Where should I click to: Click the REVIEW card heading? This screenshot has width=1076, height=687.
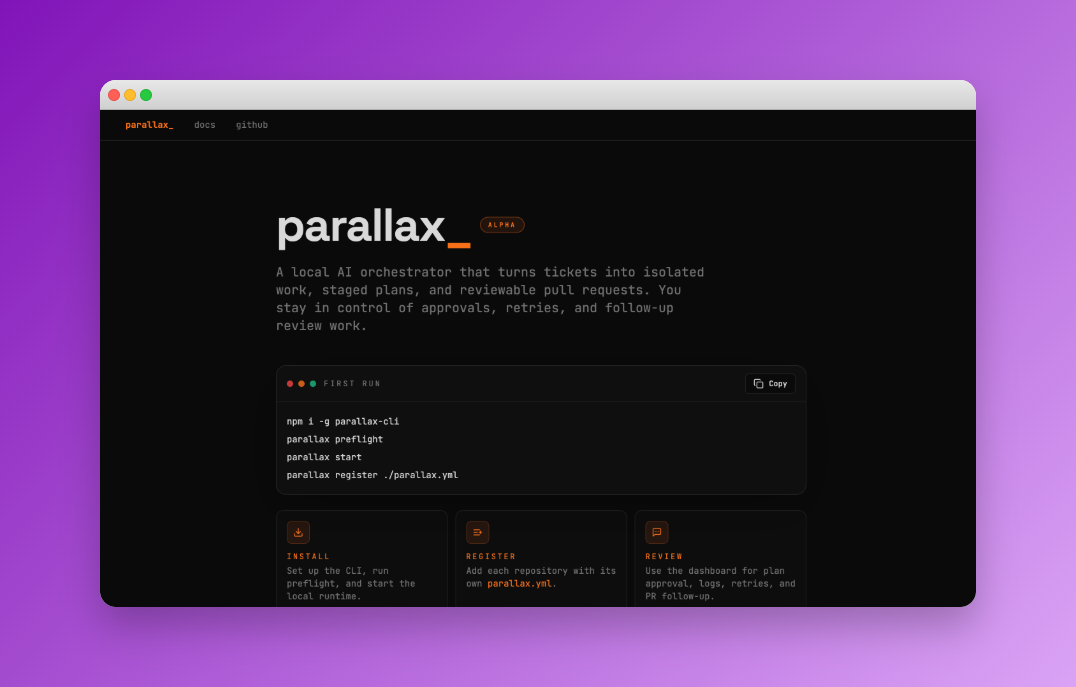(x=662, y=556)
